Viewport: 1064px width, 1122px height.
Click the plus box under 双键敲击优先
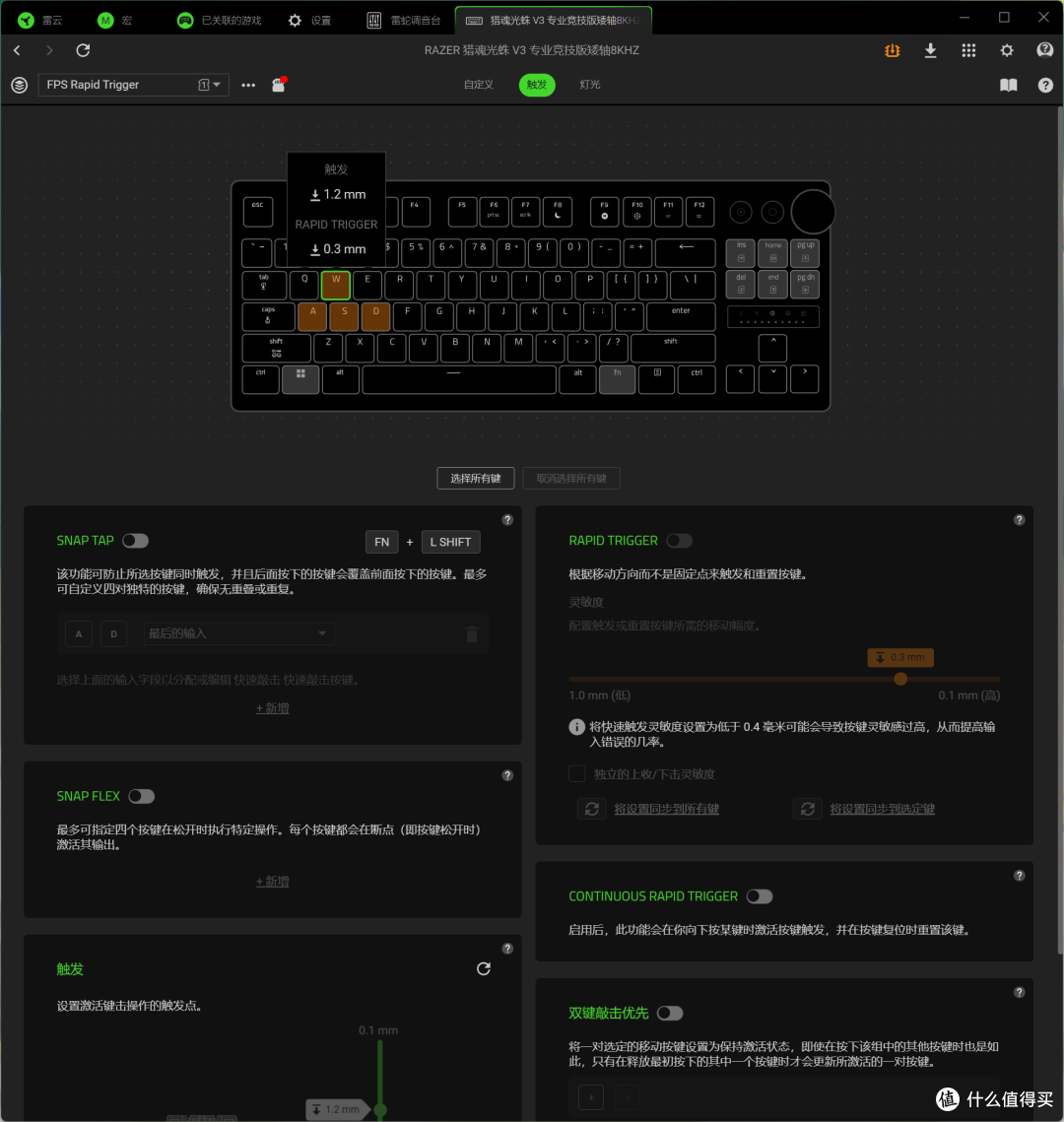point(591,1096)
